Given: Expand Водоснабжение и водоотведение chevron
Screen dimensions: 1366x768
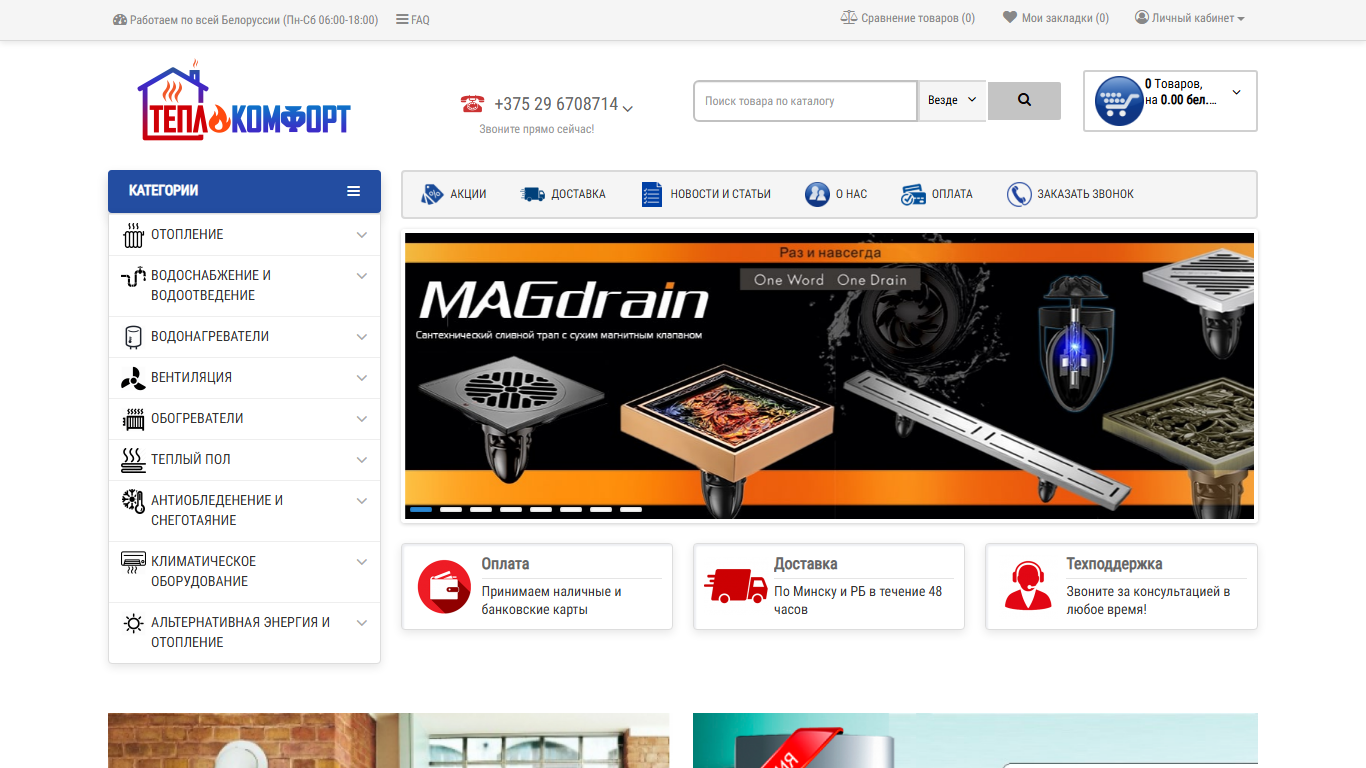Looking at the screenshot, I should pyautogui.click(x=362, y=276).
